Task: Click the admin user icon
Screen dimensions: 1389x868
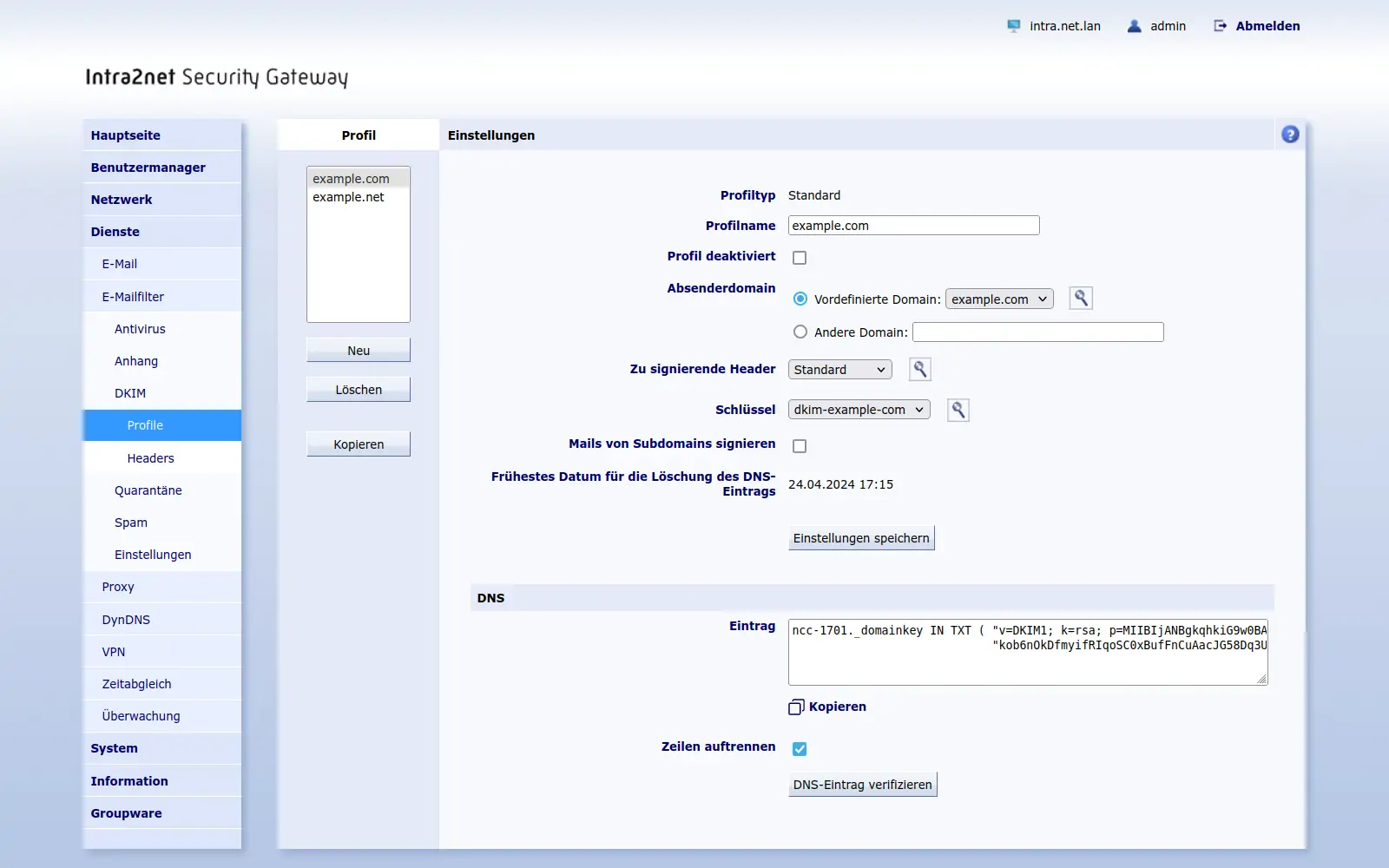Action: click(1134, 26)
